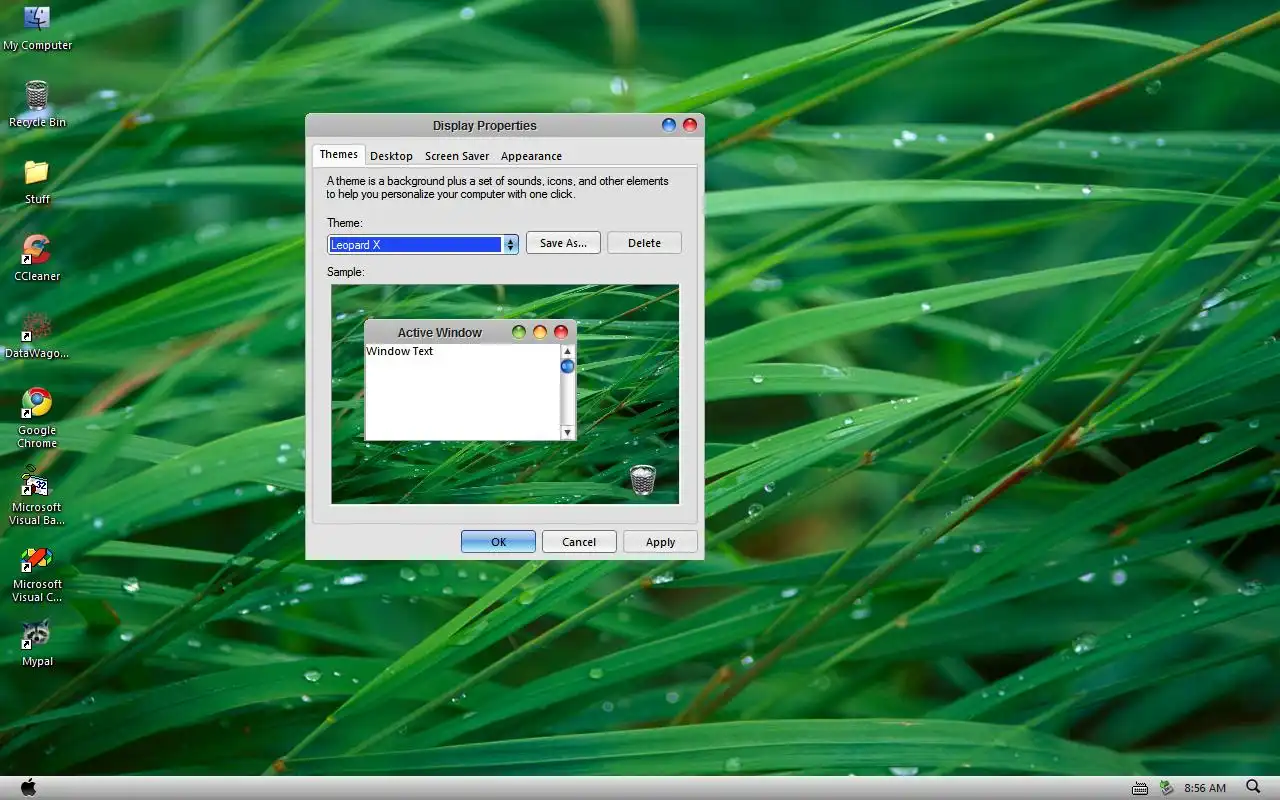
Task: Click the sample window scrollbar down arrow
Action: (567, 433)
